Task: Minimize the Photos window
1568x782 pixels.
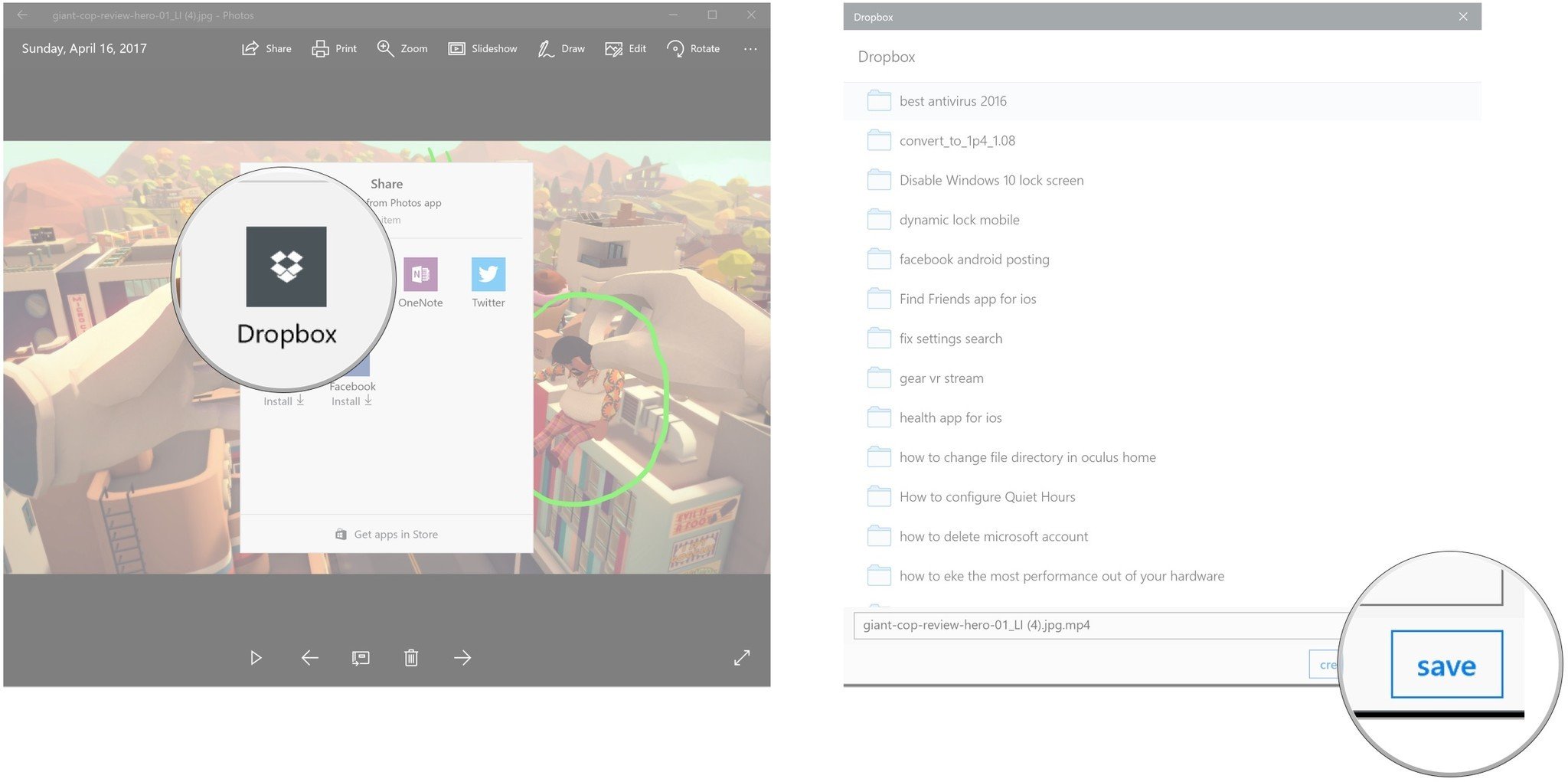Action: (x=673, y=15)
